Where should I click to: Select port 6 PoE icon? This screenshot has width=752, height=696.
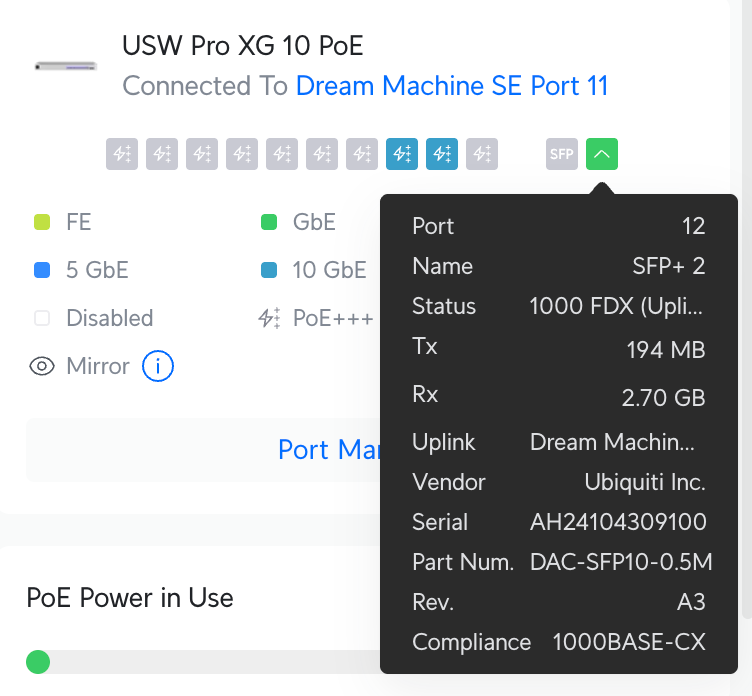tap(322, 154)
